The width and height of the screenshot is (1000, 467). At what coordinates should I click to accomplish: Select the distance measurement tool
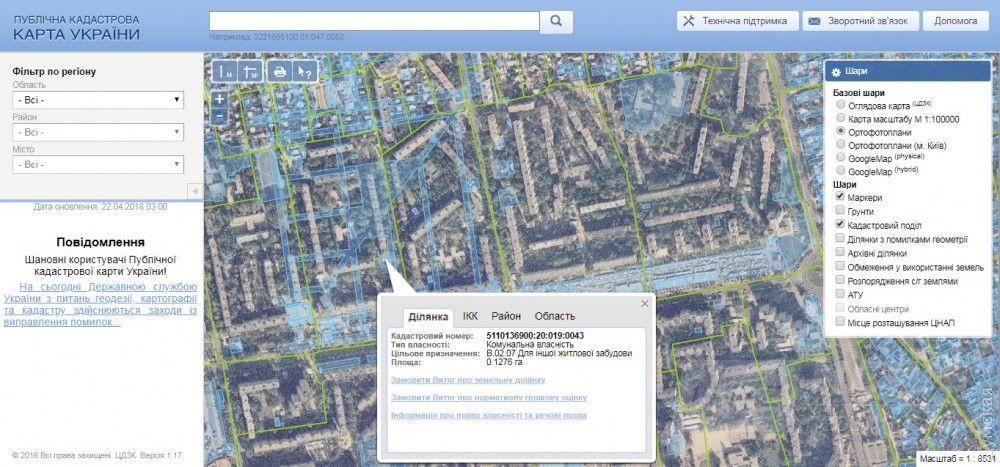point(225,72)
